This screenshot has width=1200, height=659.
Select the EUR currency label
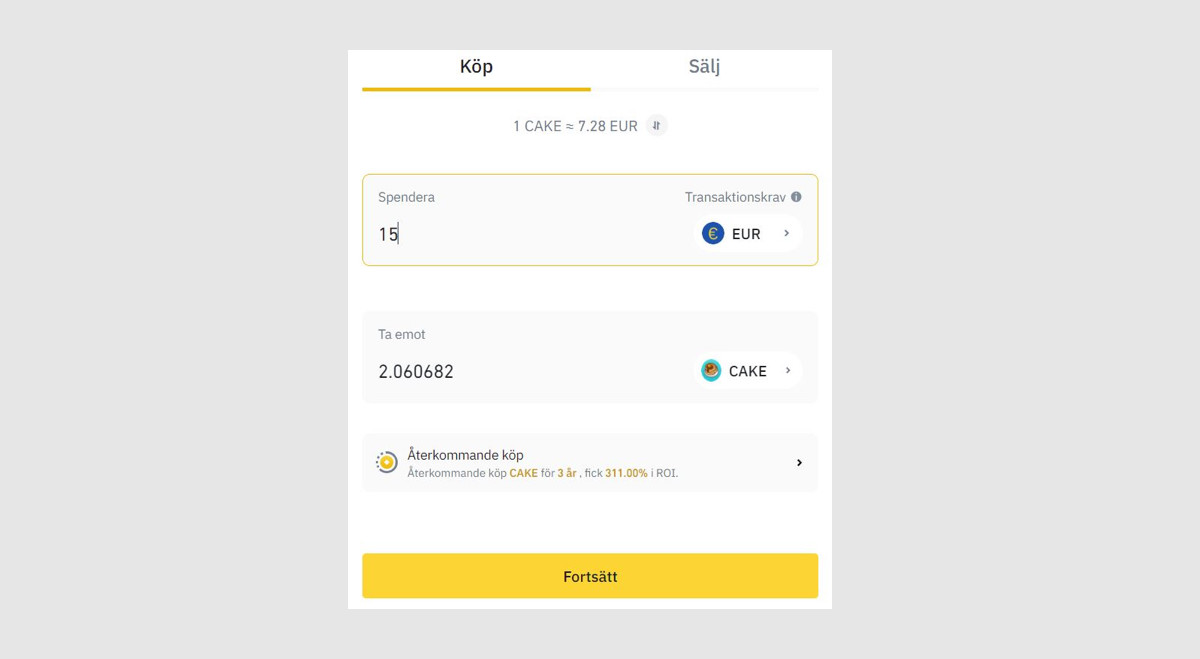tap(746, 234)
